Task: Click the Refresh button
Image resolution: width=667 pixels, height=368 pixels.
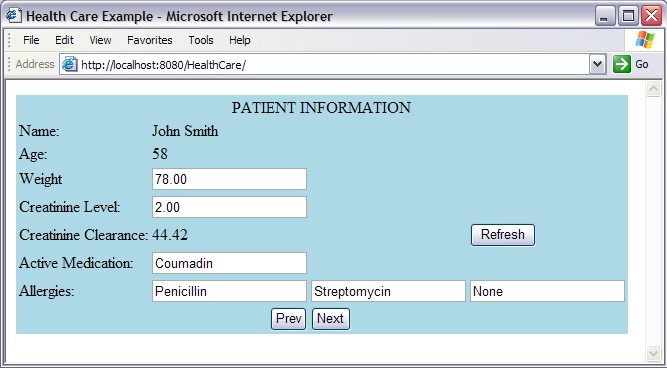Action: point(503,235)
